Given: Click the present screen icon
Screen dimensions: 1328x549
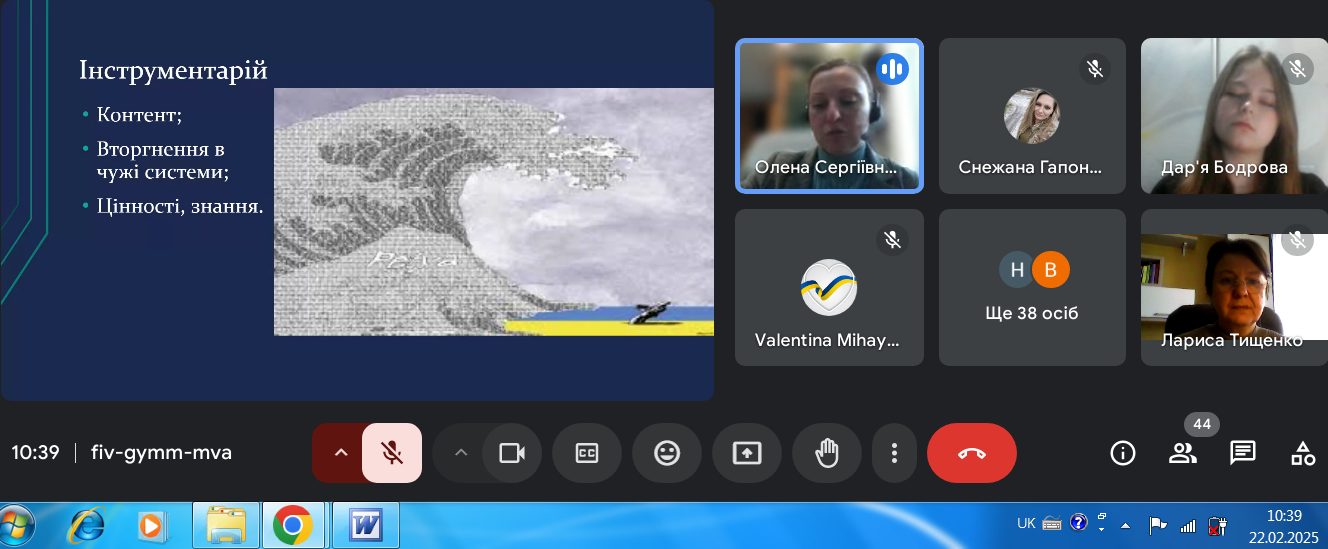Looking at the screenshot, I should (x=747, y=453).
